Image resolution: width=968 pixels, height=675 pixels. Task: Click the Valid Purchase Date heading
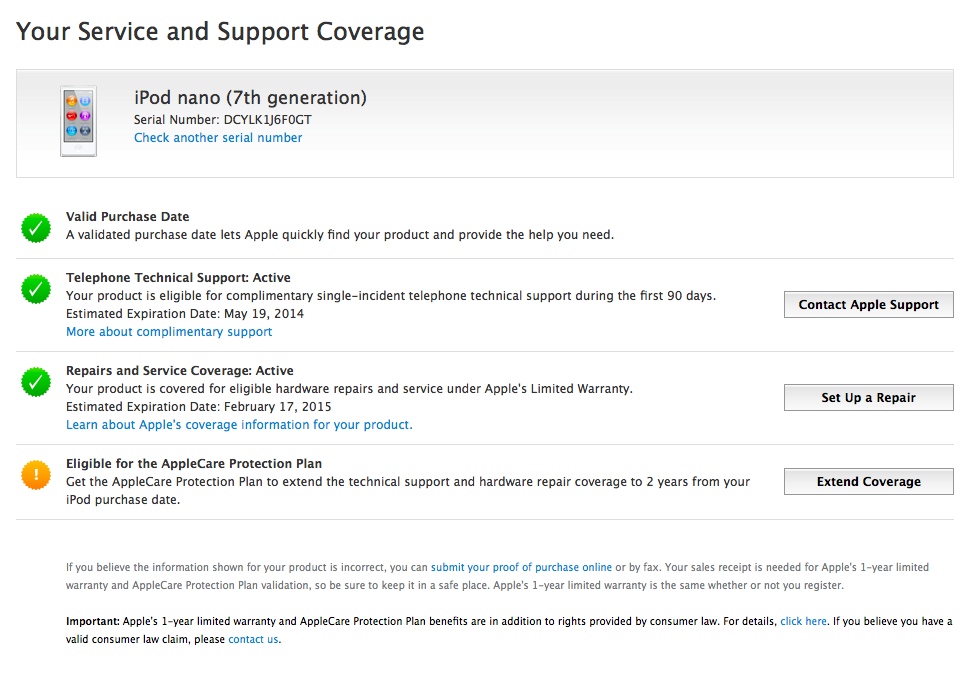tap(127, 217)
